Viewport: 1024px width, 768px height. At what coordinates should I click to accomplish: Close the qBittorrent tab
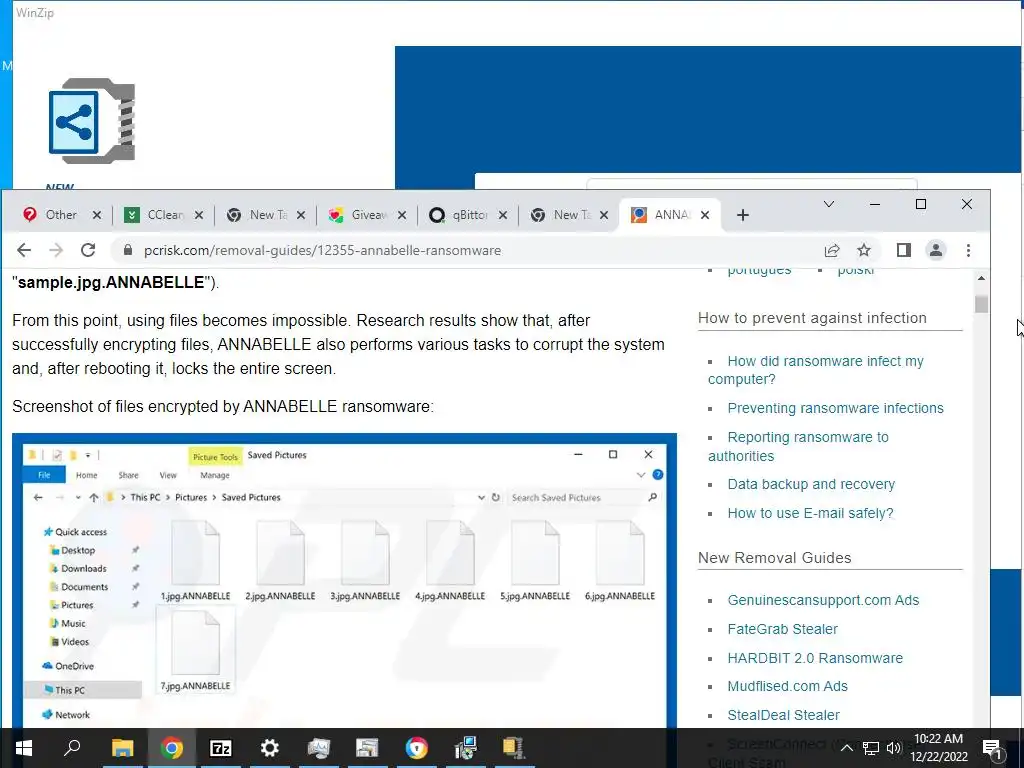(503, 215)
